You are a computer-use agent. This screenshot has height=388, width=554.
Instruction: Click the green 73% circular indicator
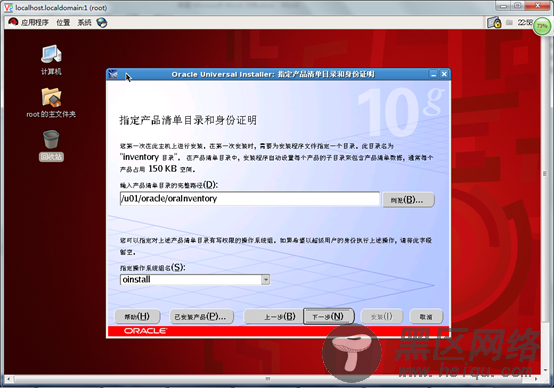(x=542, y=26)
